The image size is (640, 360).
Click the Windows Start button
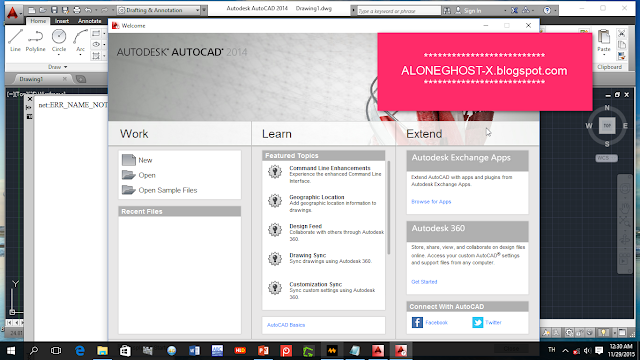coord(11,351)
